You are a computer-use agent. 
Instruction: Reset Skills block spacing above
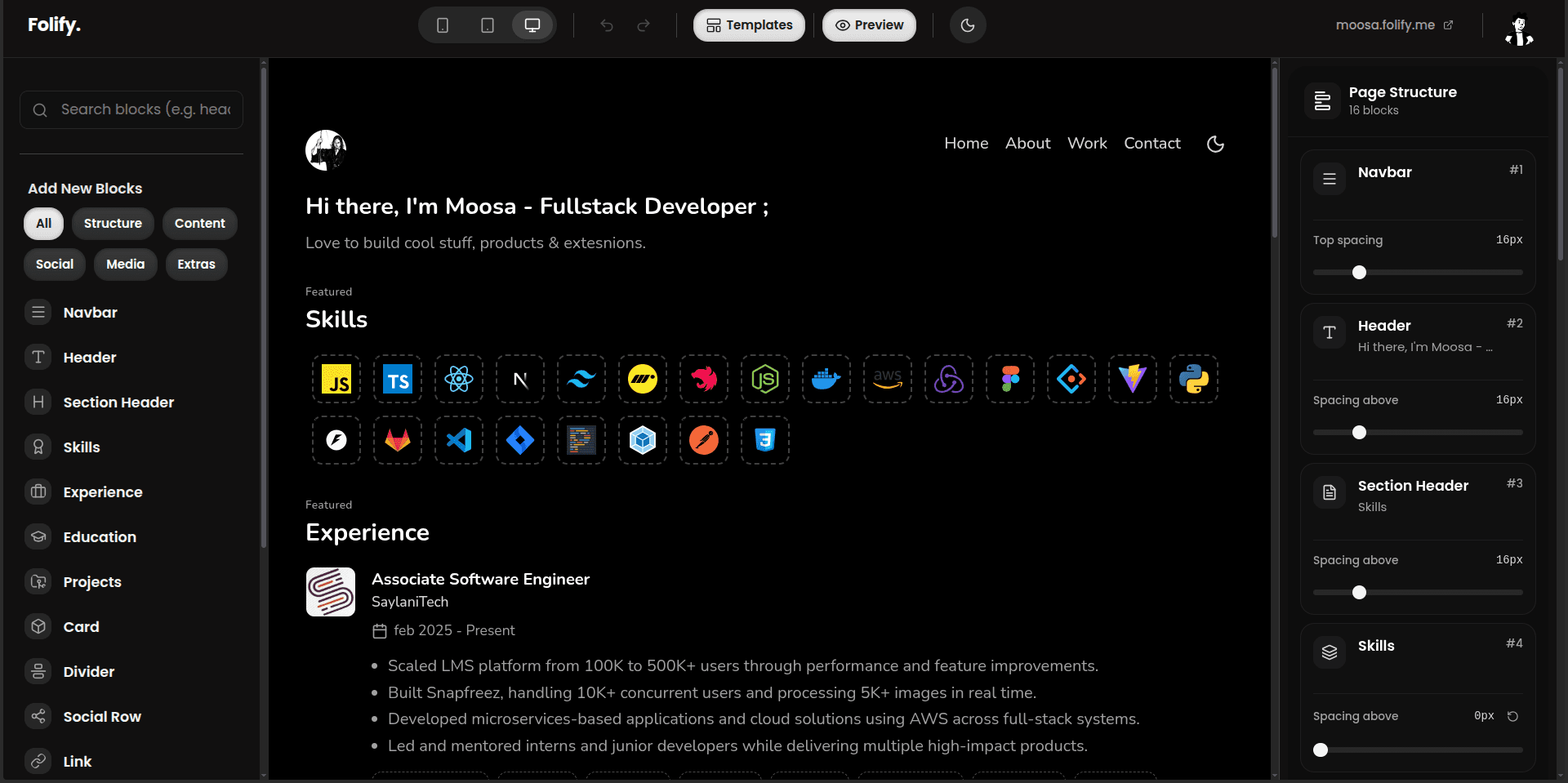(1512, 716)
